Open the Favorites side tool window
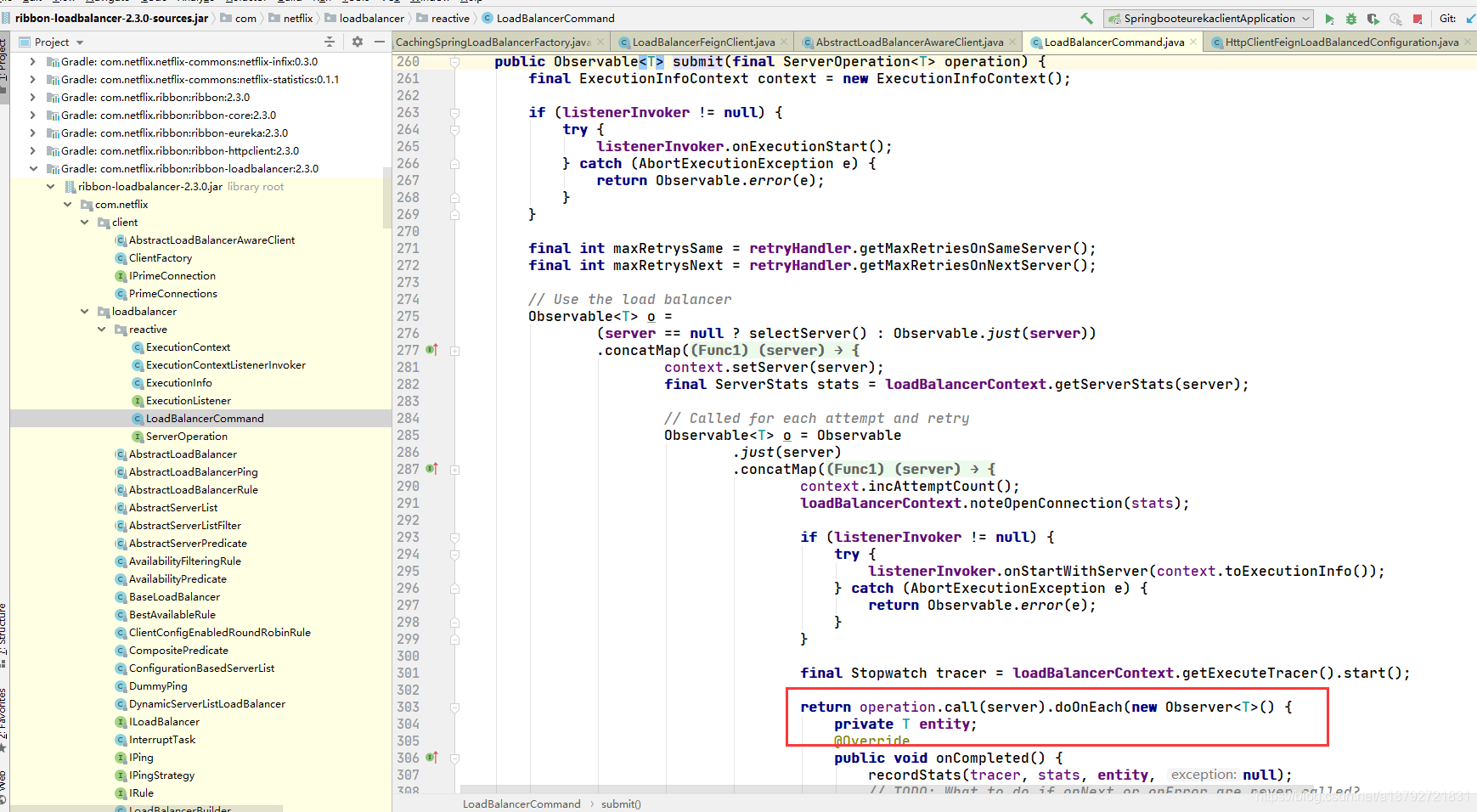Image resolution: width=1477 pixels, height=812 pixels. [x=3, y=720]
